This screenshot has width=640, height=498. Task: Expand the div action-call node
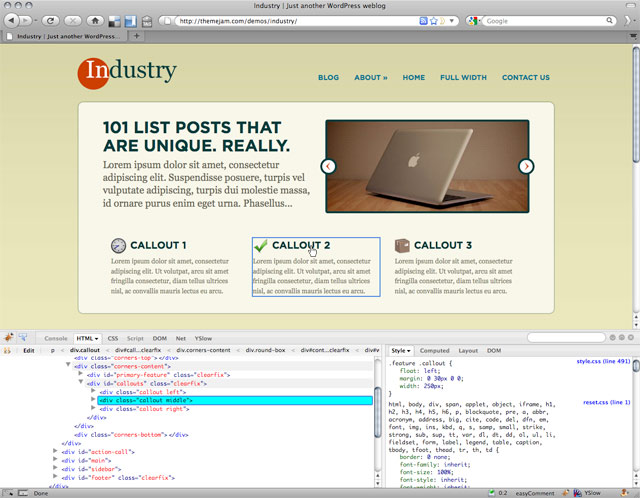pos(55,450)
